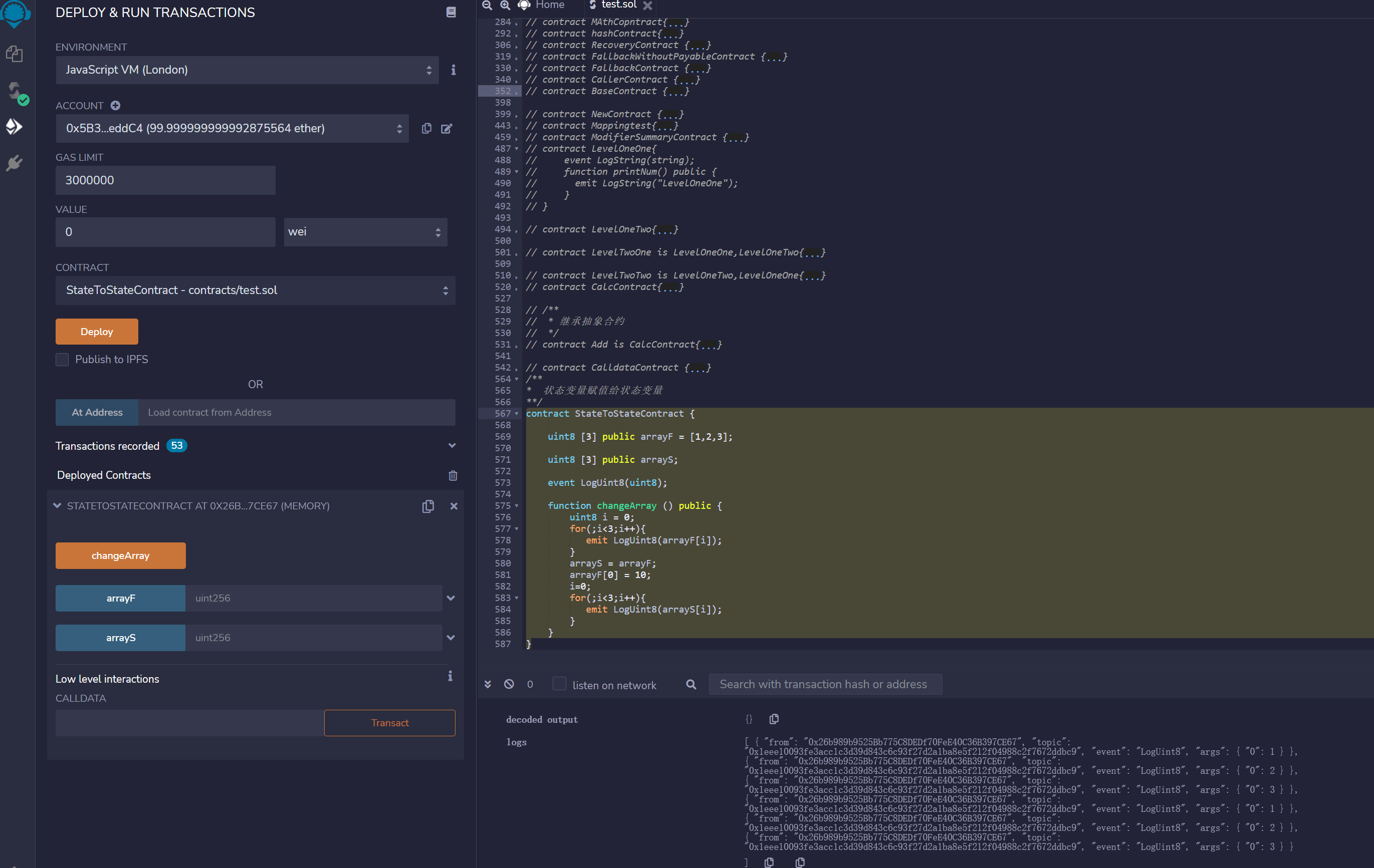1374x868 pixels.
Task: Toggle the listen on network checkbox
Action: click(559, 684)
